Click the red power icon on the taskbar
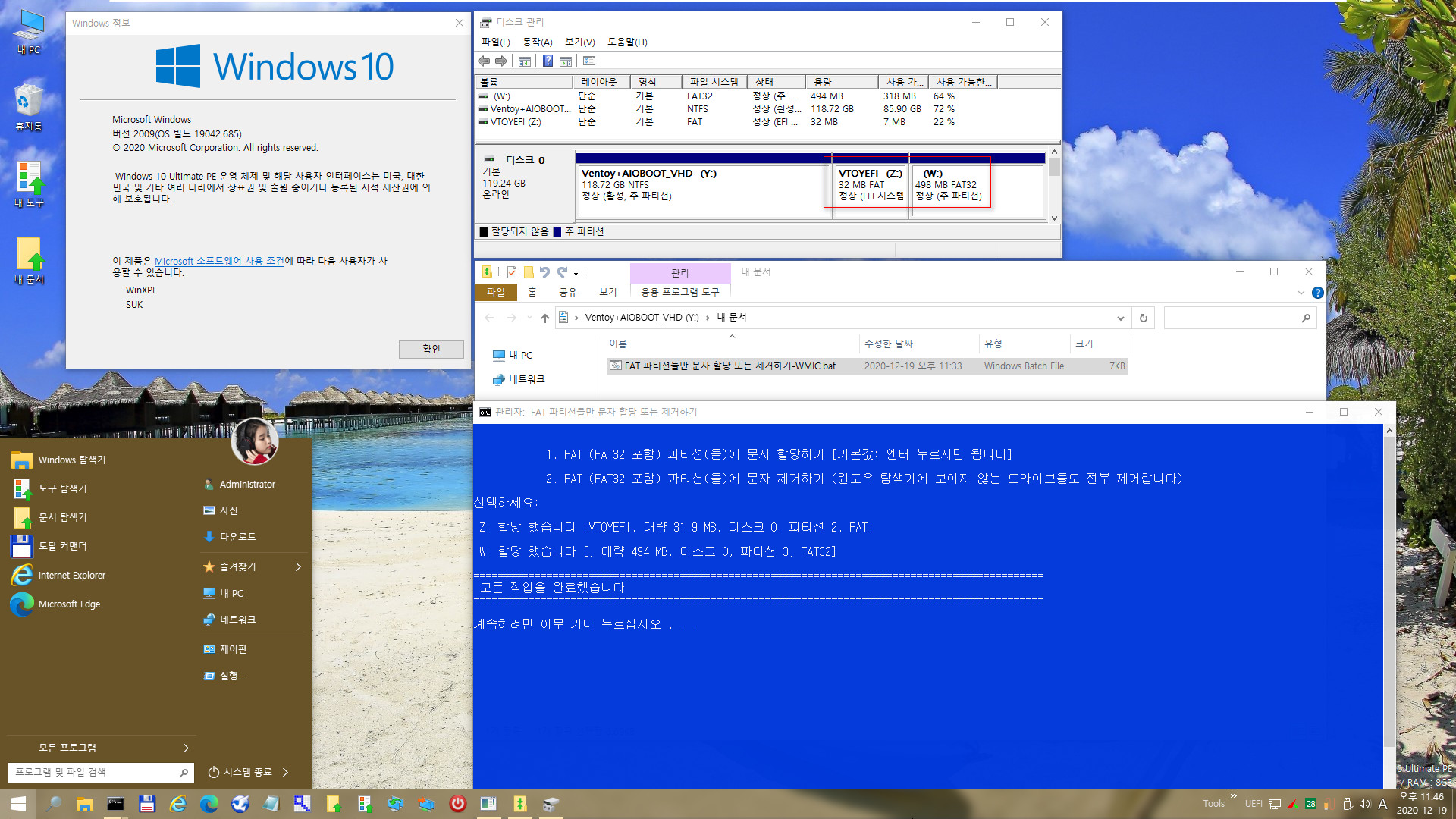This screenshot has height=819, width=1456. (457, 804)
